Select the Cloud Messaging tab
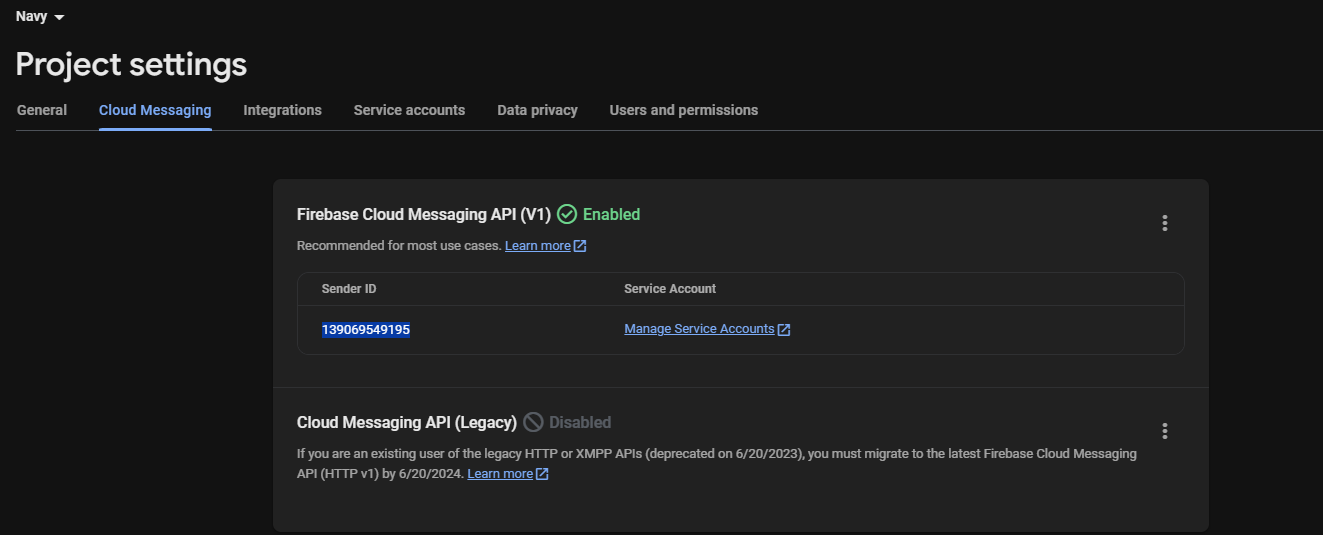Image resolution: width=1323 pixels, height=535 pixels. [155, 110]
